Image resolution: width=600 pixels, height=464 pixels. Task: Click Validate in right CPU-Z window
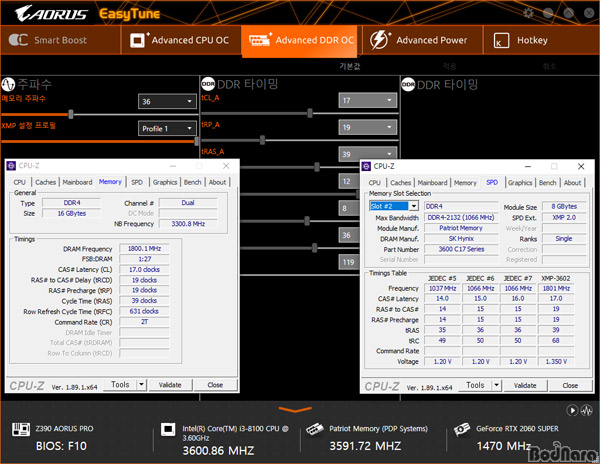coord(525,386)
